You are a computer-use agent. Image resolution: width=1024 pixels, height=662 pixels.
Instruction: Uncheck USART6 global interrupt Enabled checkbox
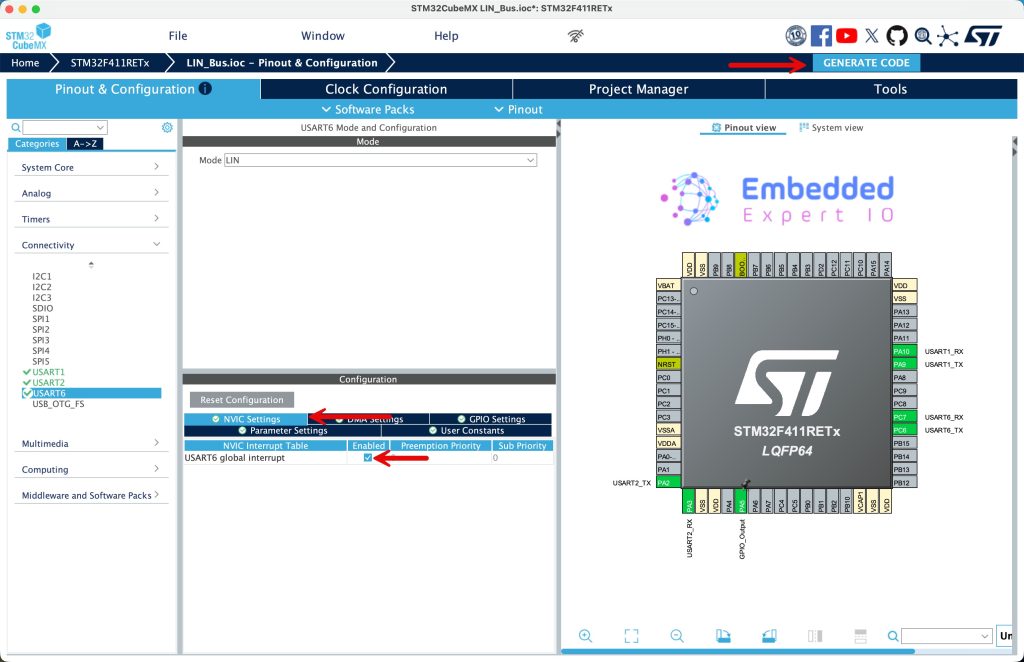pos(368,458)
